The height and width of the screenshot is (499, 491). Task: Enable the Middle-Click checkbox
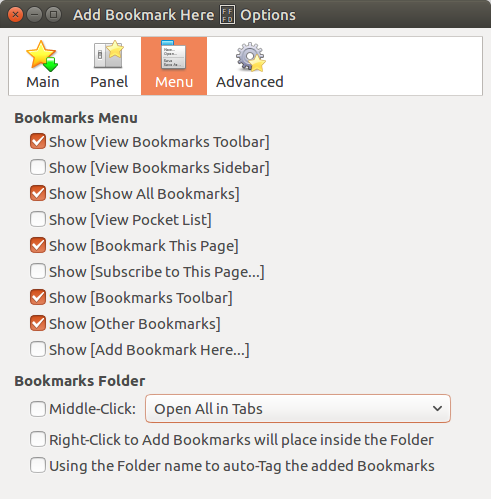(38, 409)
